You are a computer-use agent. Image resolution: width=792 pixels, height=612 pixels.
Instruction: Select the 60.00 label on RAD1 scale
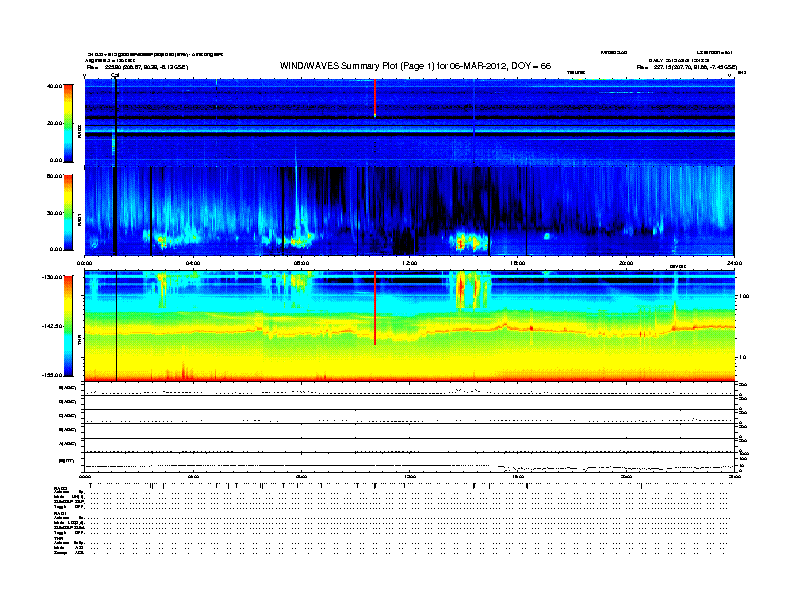pyautogui.click(x=54, y=176)
